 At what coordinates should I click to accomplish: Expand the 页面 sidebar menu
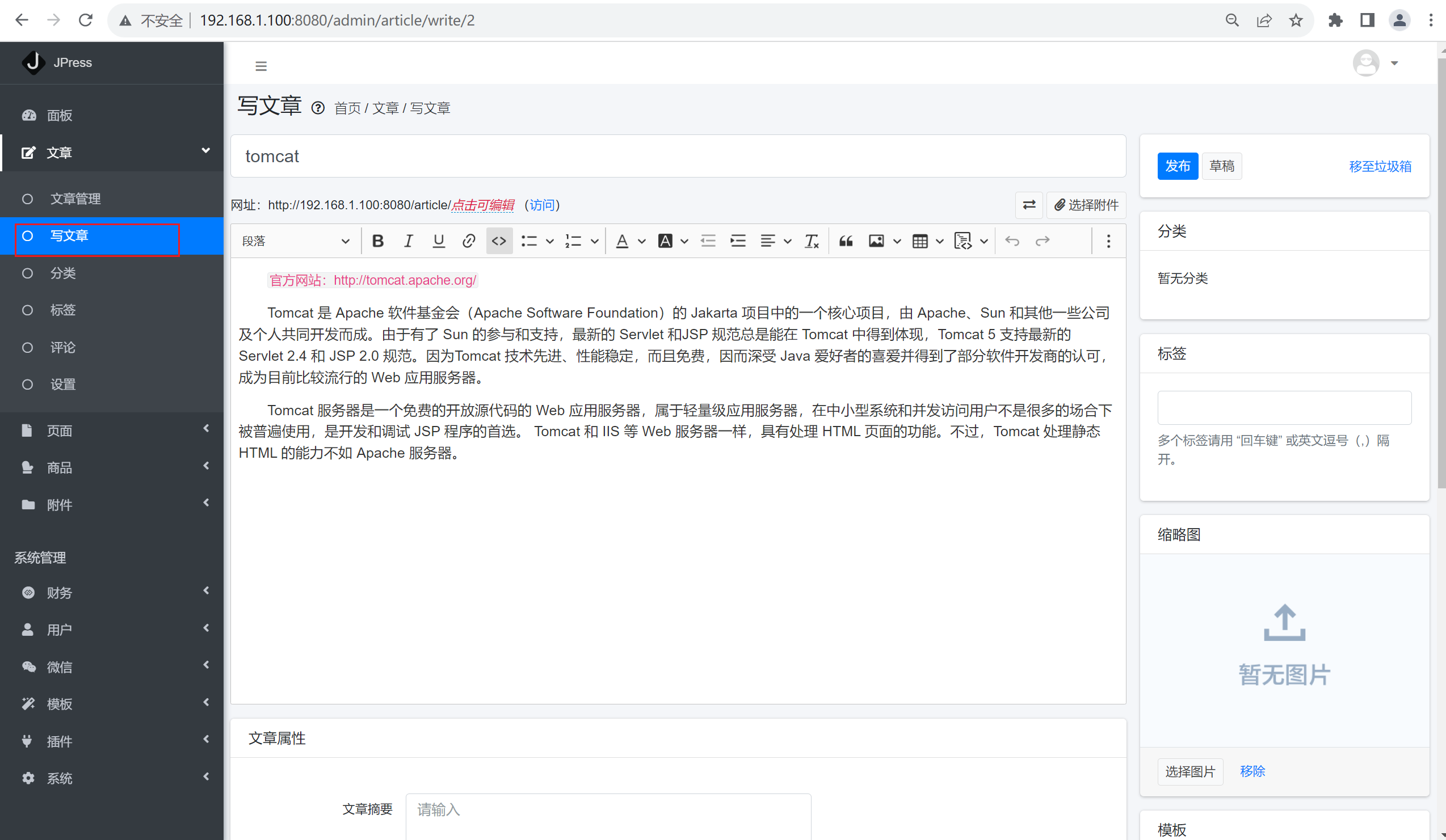pyautogui.click(x=112, y=430)
